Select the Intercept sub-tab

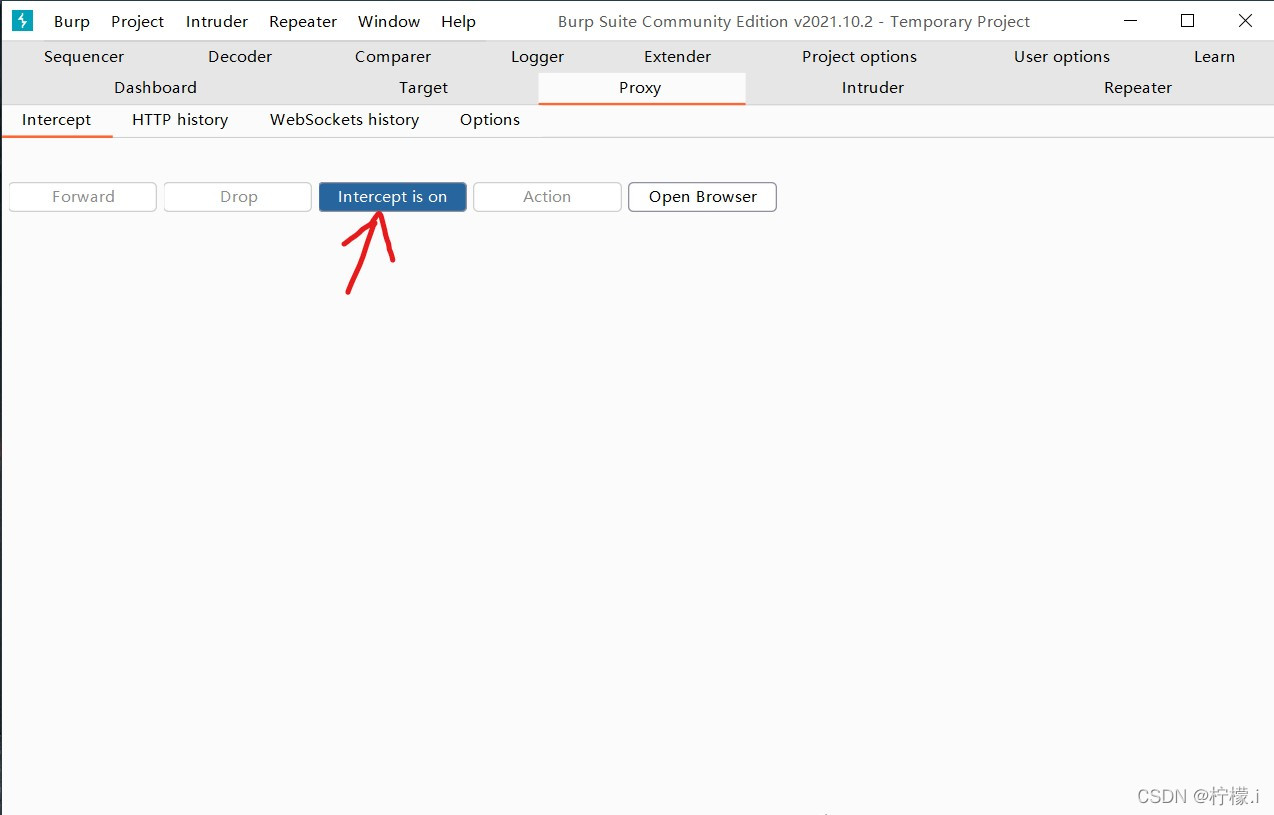click(57, 120)
